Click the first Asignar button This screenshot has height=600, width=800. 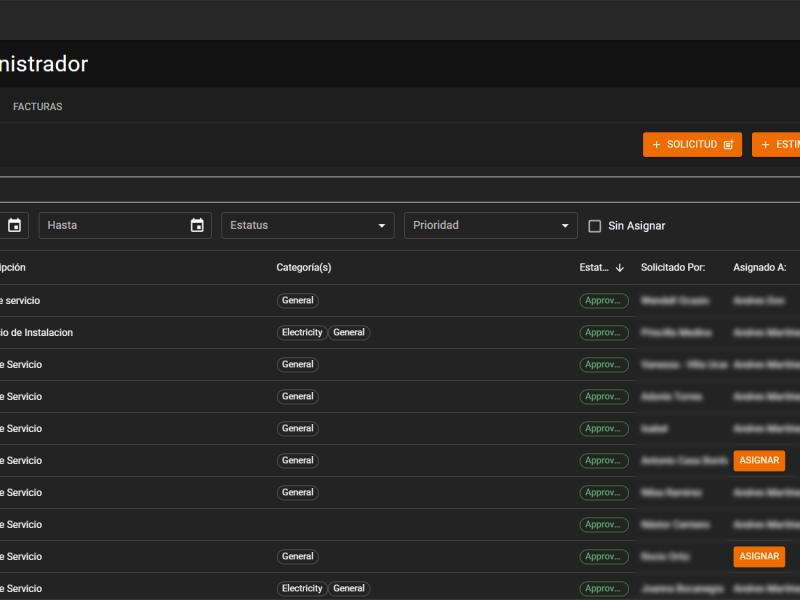tap(759, 461)
